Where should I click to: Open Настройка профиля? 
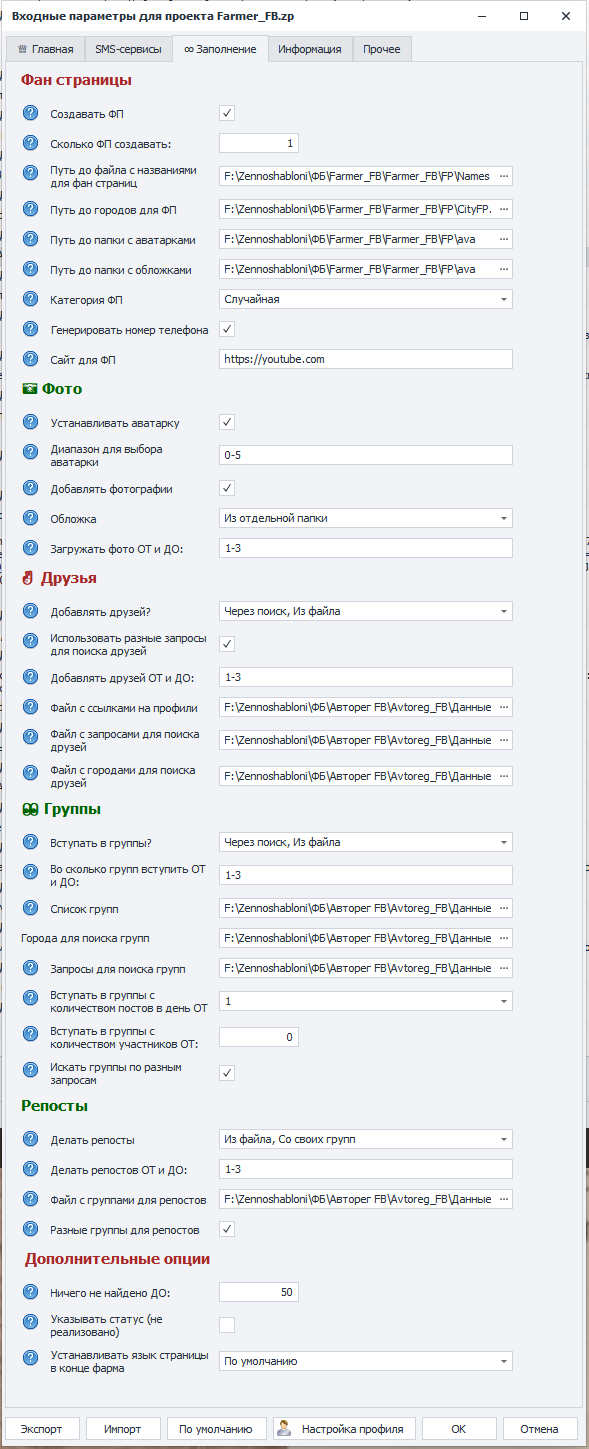pyautogui.click(x=344, y=1428)
